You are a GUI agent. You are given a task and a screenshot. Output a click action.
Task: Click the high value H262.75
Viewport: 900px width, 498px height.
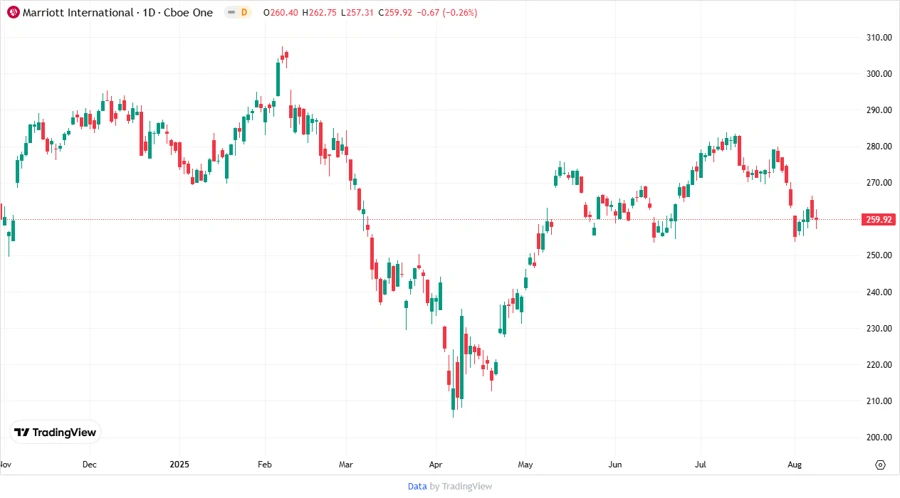(x=319, y=13)
